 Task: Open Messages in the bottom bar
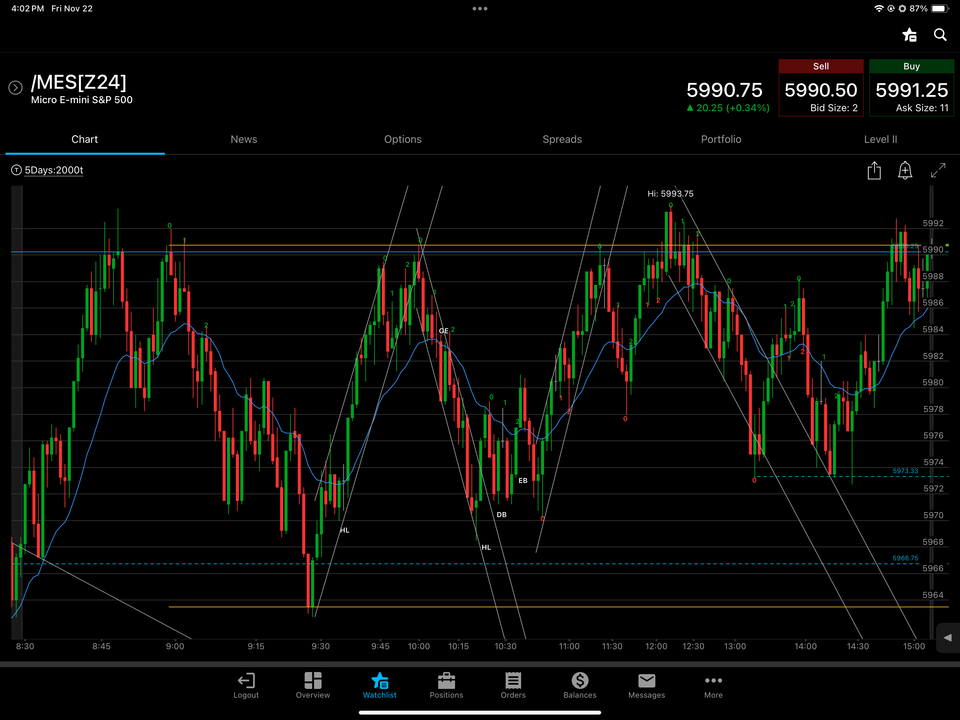647,686
